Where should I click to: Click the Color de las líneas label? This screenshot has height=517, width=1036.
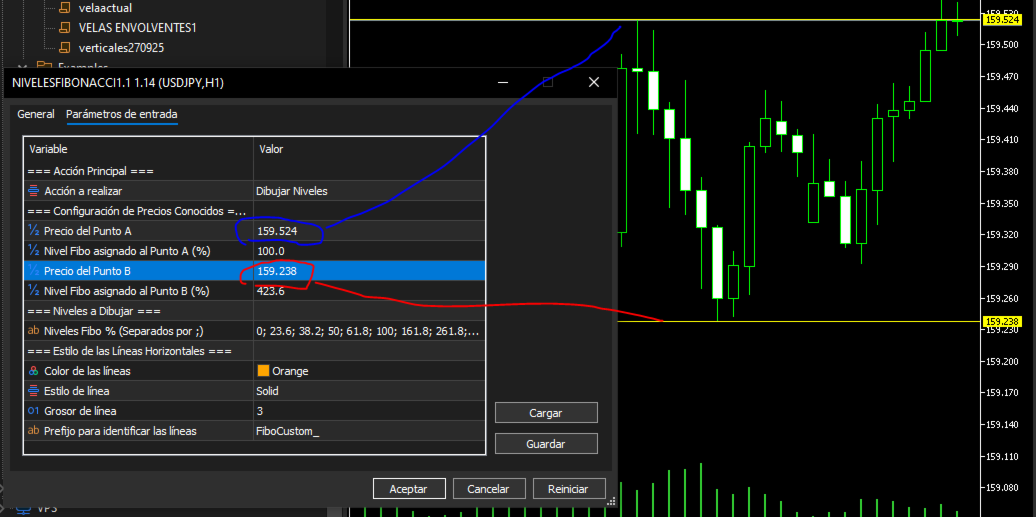(x=87, y=371)
